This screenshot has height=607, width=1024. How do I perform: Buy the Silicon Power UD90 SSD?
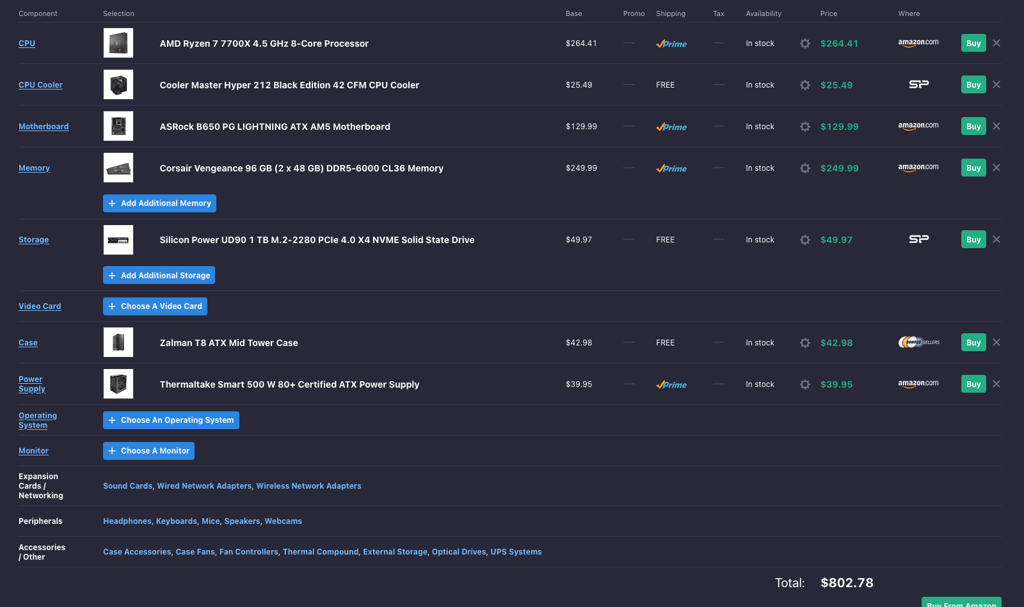973,239
